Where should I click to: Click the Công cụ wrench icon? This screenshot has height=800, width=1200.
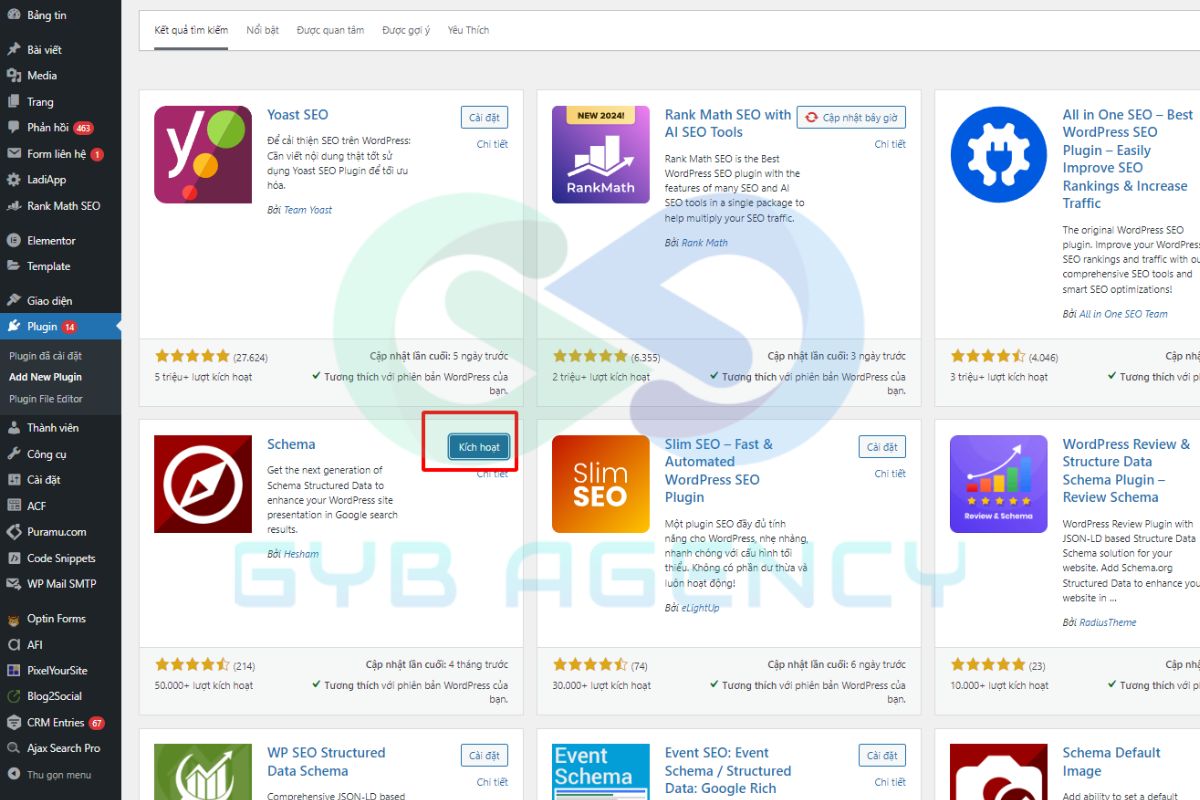point(13,453)
